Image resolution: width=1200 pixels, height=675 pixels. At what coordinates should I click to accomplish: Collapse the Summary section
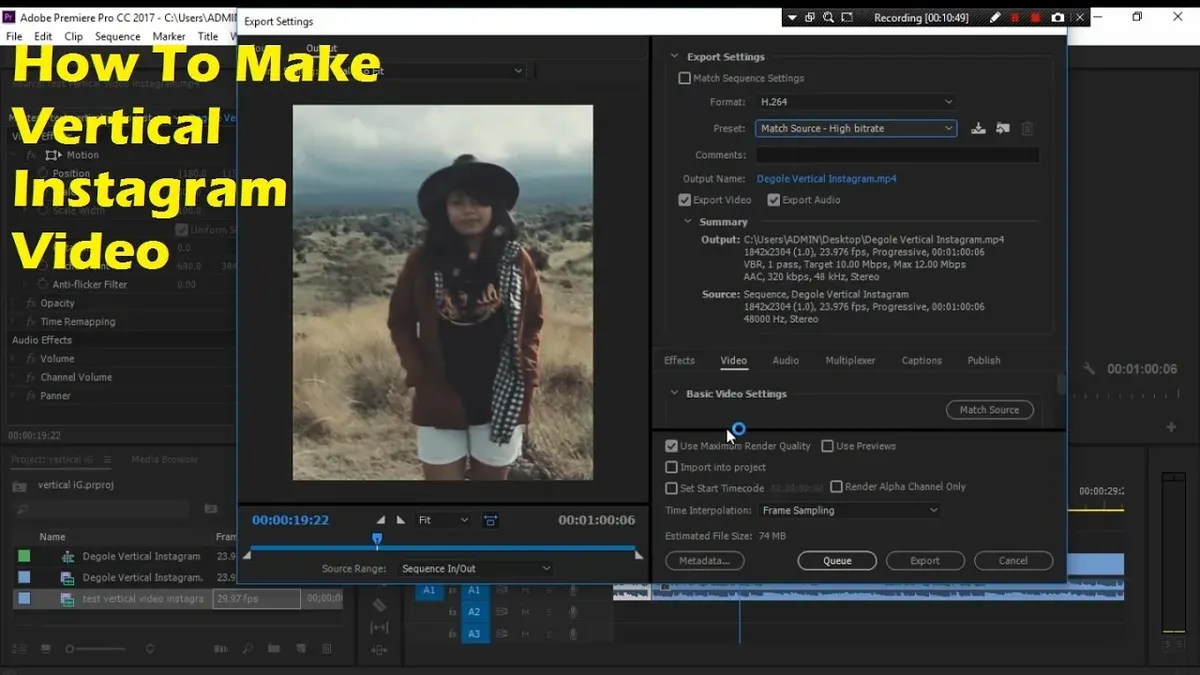click(687, 222)
